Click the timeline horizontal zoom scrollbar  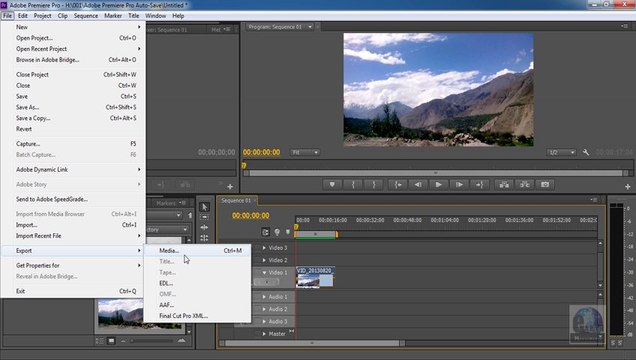[x=312, y=343]
